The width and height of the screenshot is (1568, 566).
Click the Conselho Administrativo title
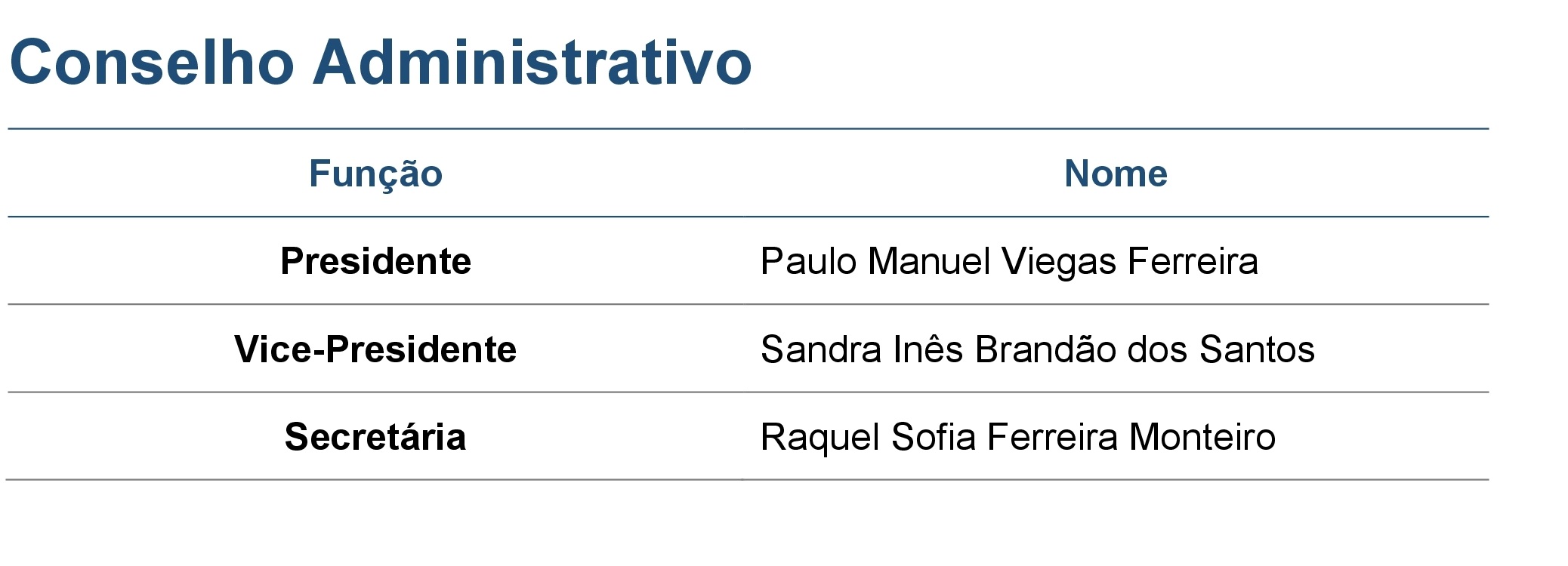[x=381, y=62]
